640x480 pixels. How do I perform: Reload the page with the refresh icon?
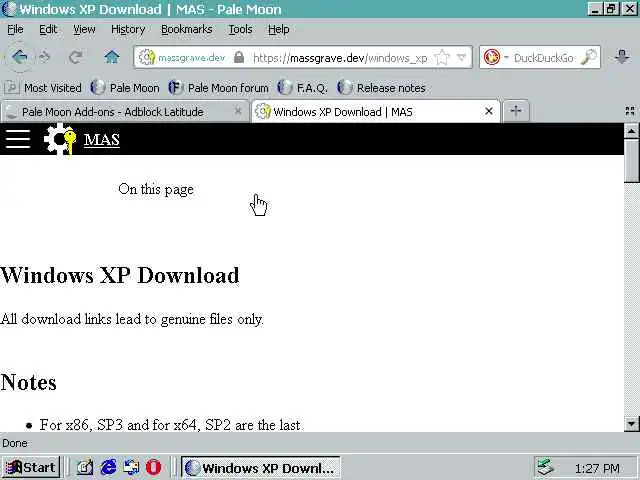point(76,57)
